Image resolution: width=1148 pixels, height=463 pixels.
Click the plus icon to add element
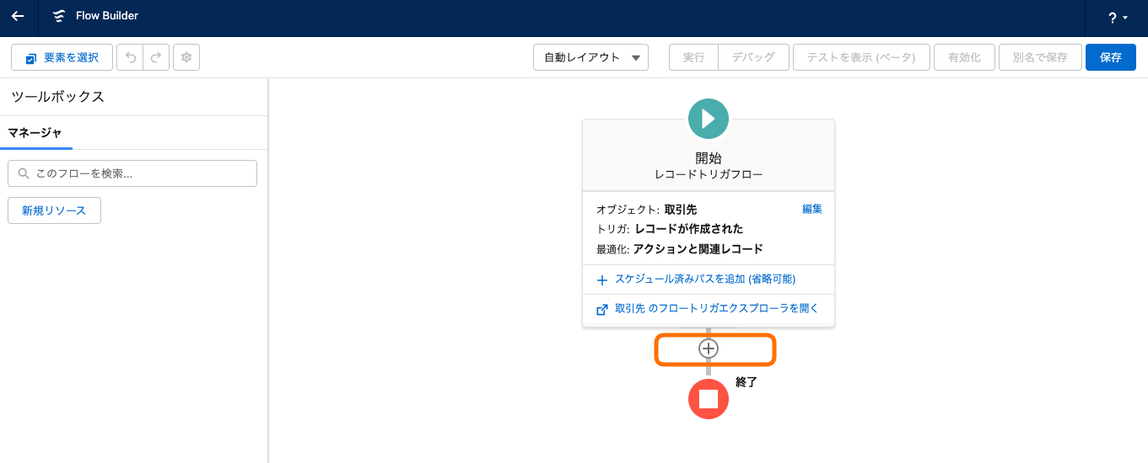click(x=708, y=349)
